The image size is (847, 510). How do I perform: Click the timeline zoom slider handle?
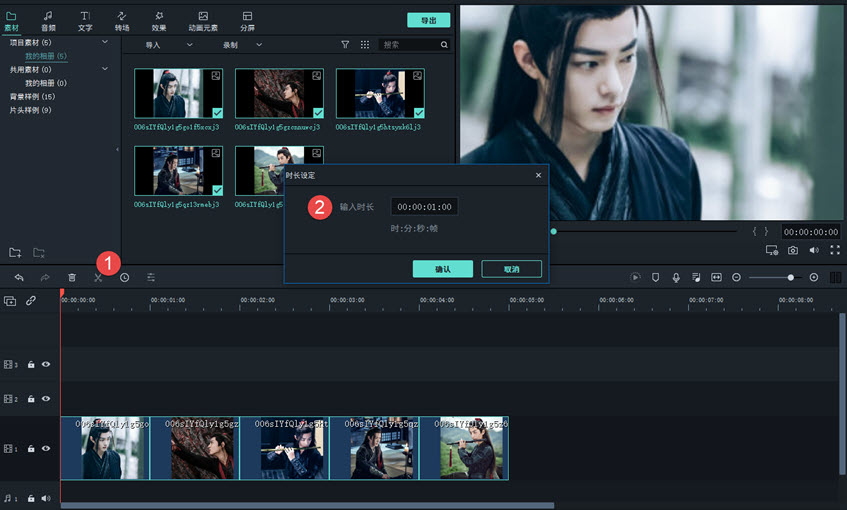pos(790,277)
